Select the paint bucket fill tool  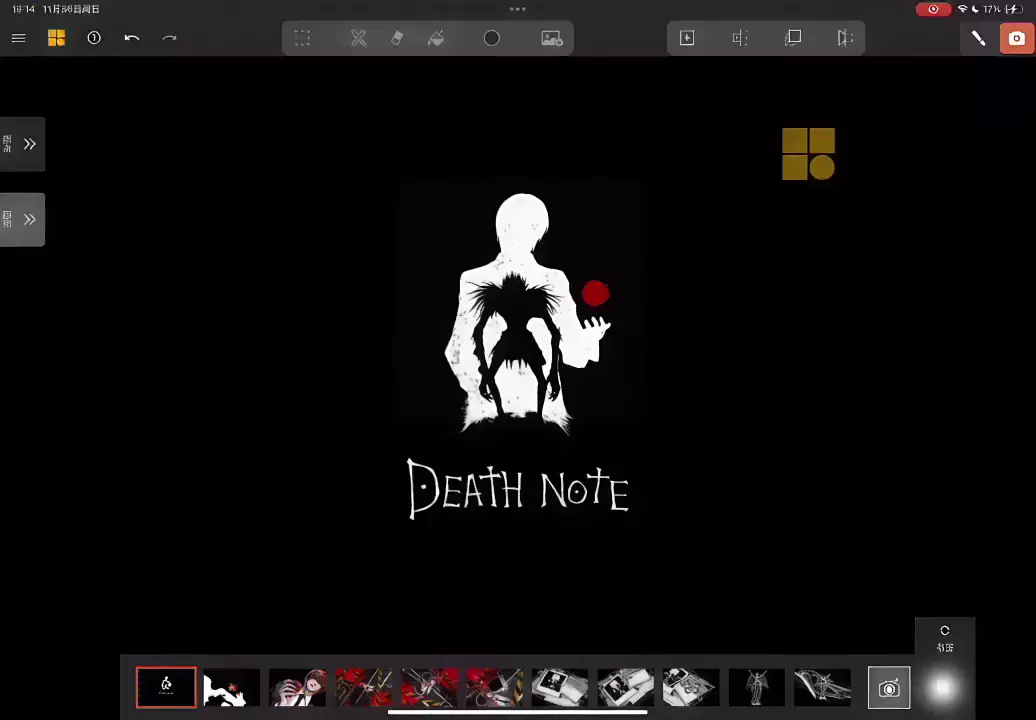[436, 38]
